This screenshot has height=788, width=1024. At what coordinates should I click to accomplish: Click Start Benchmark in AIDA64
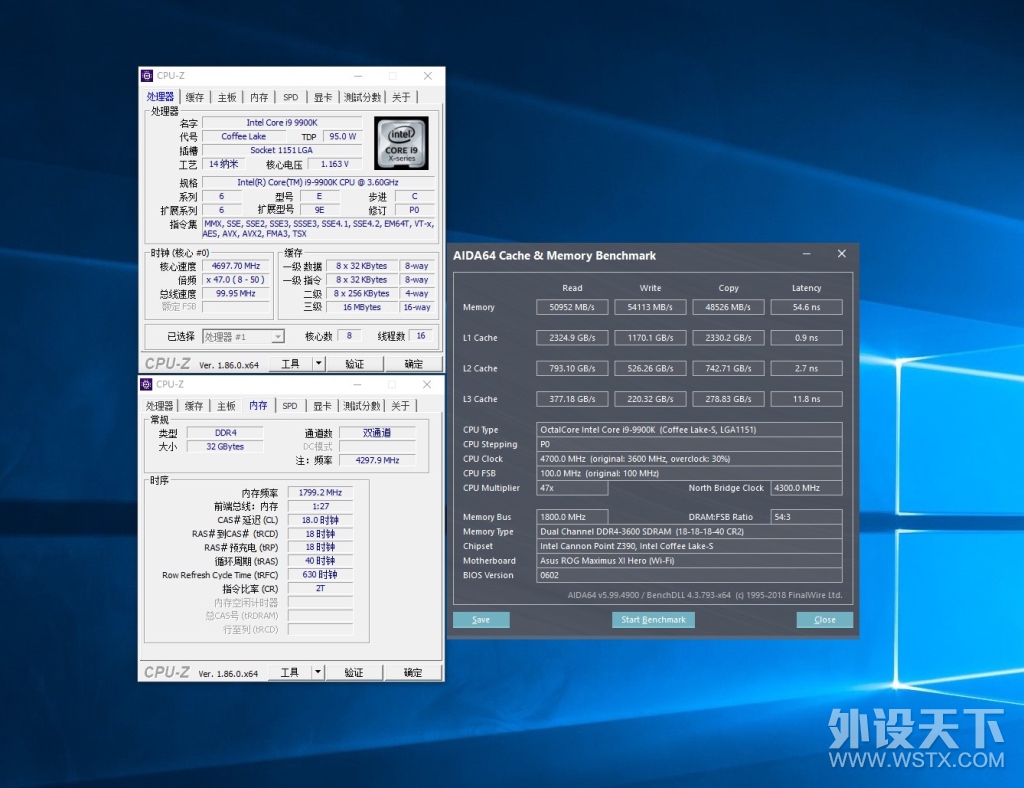[x=653, y=620]
